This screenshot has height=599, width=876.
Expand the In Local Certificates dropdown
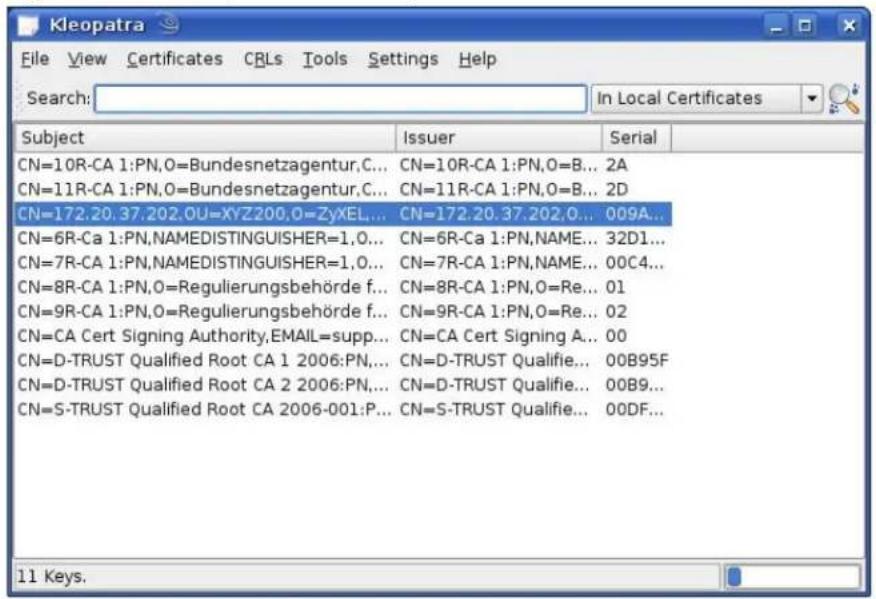(x=707, y=99)
